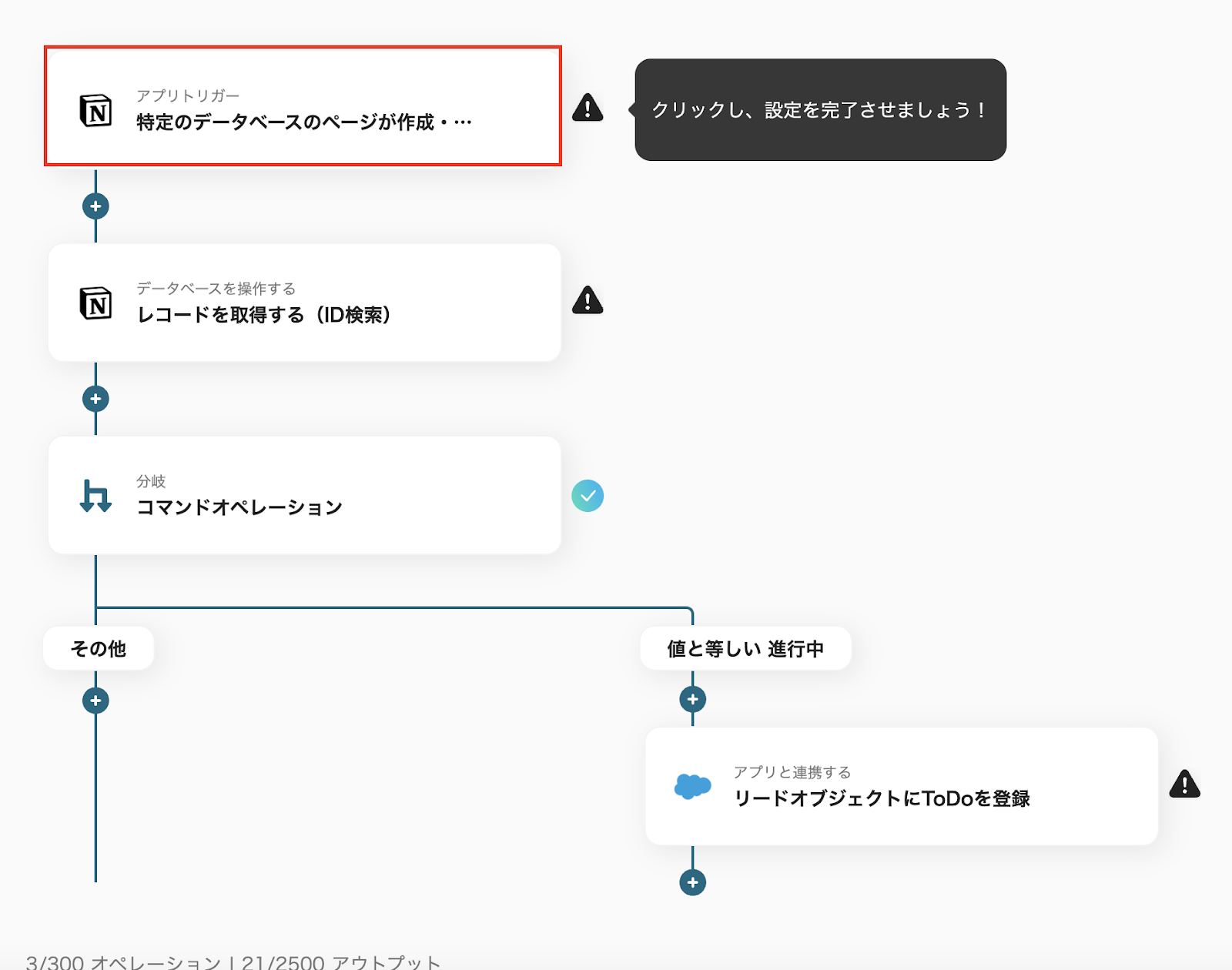
Task: Add a step under 値と等しい 進行中 branch label
Action: [692, 699]
